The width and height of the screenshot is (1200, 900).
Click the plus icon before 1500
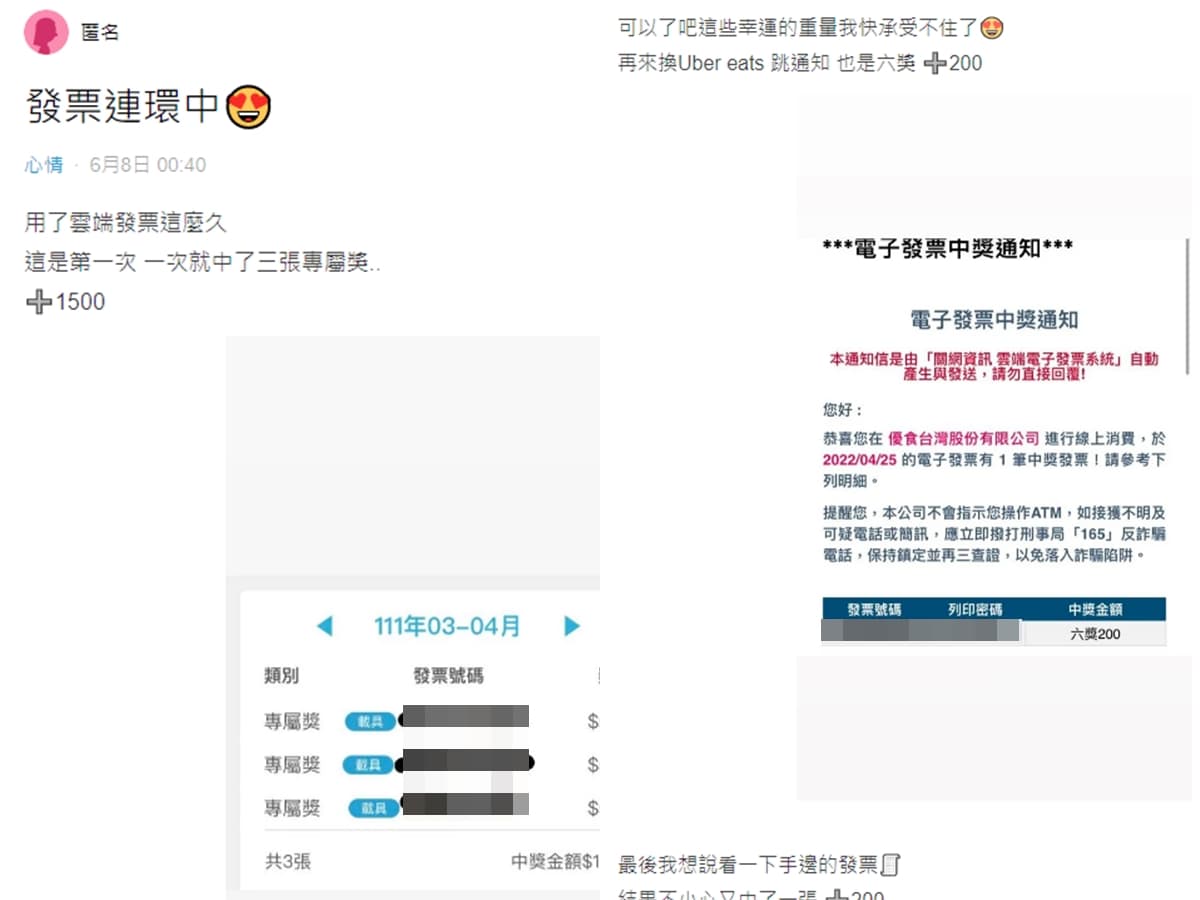[39, 302]
